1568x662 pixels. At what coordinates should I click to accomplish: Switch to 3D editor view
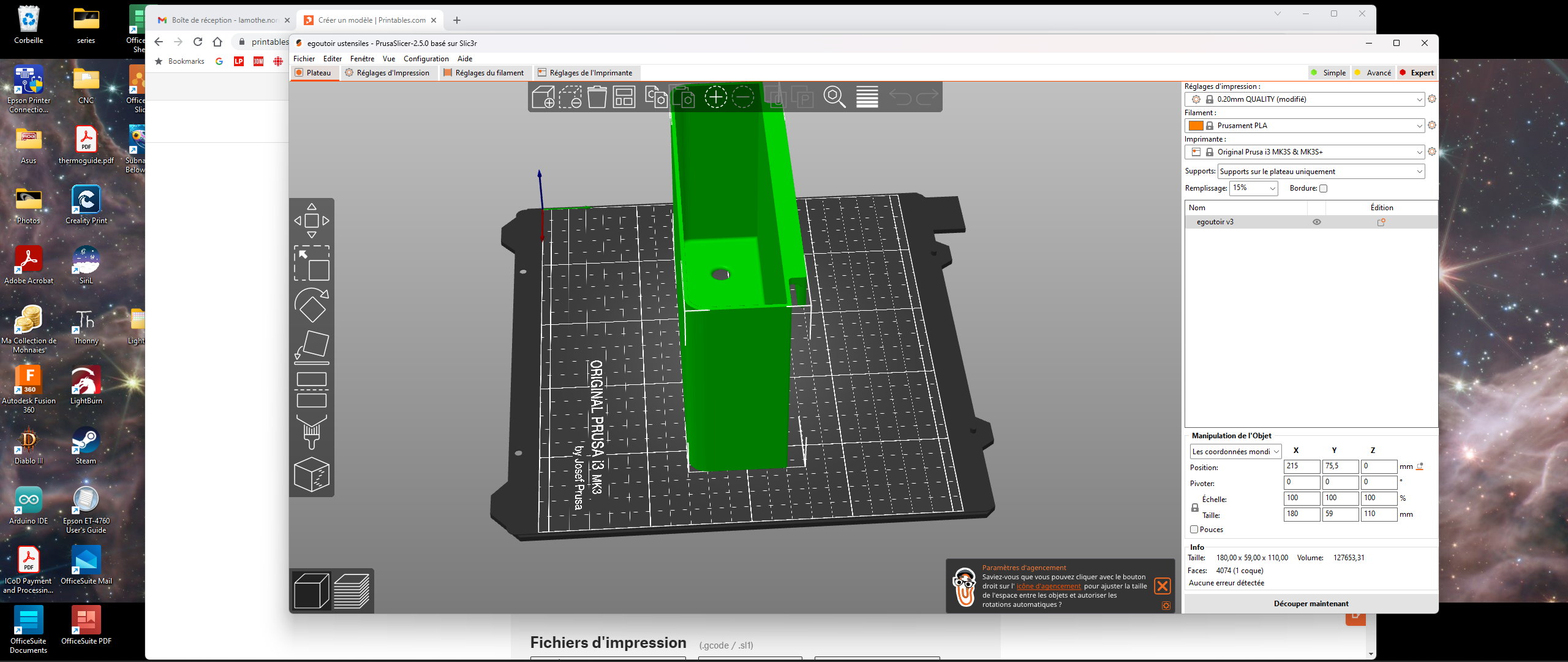(x=312, y=591)
